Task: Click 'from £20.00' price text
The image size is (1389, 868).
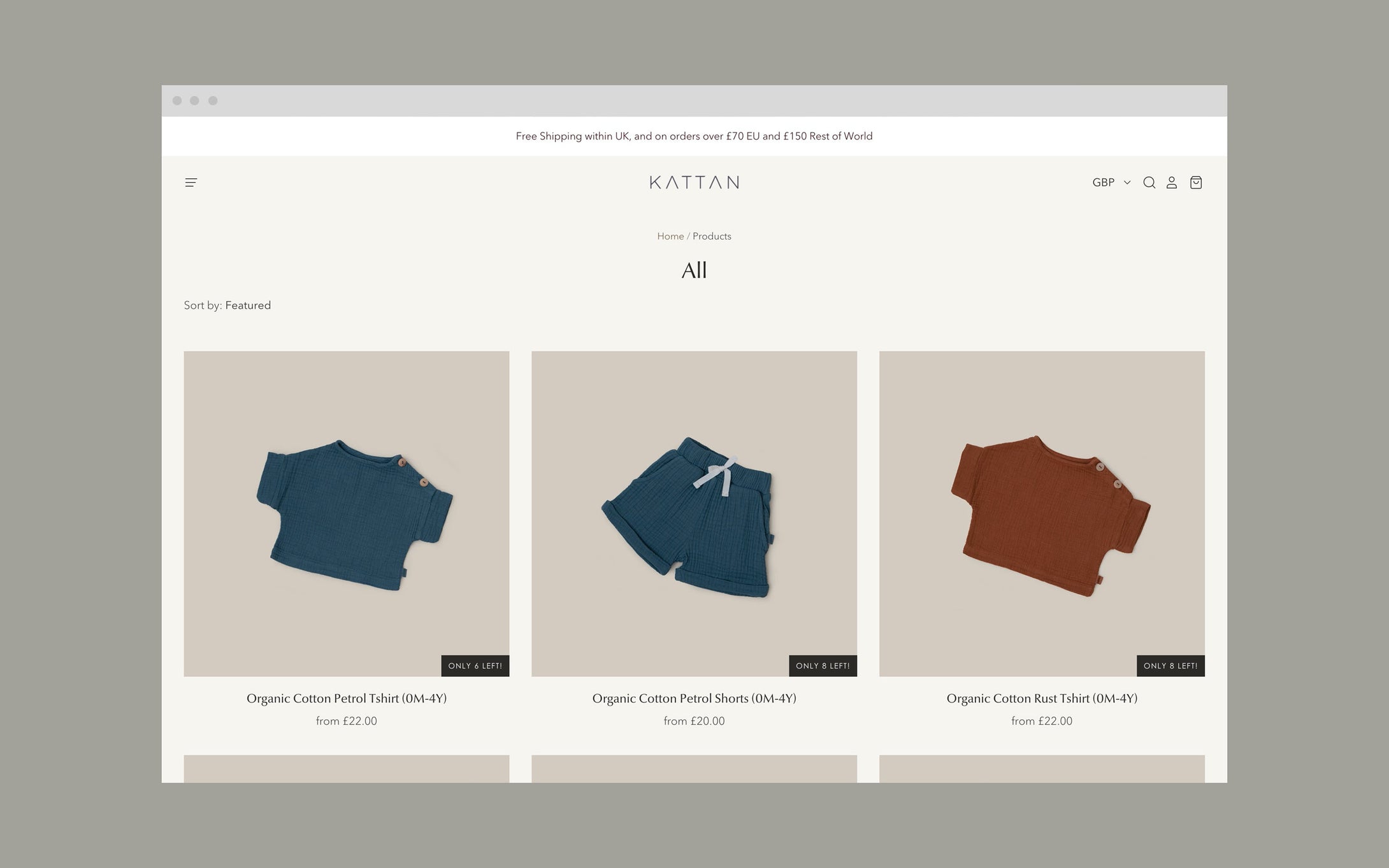Action: (694, 721)
